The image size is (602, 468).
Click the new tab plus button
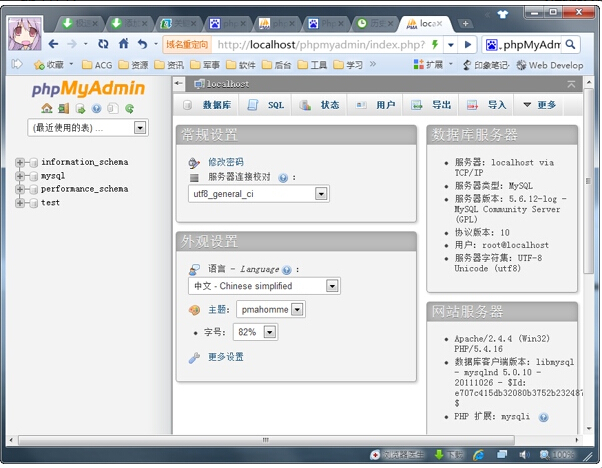coord(465,24)
